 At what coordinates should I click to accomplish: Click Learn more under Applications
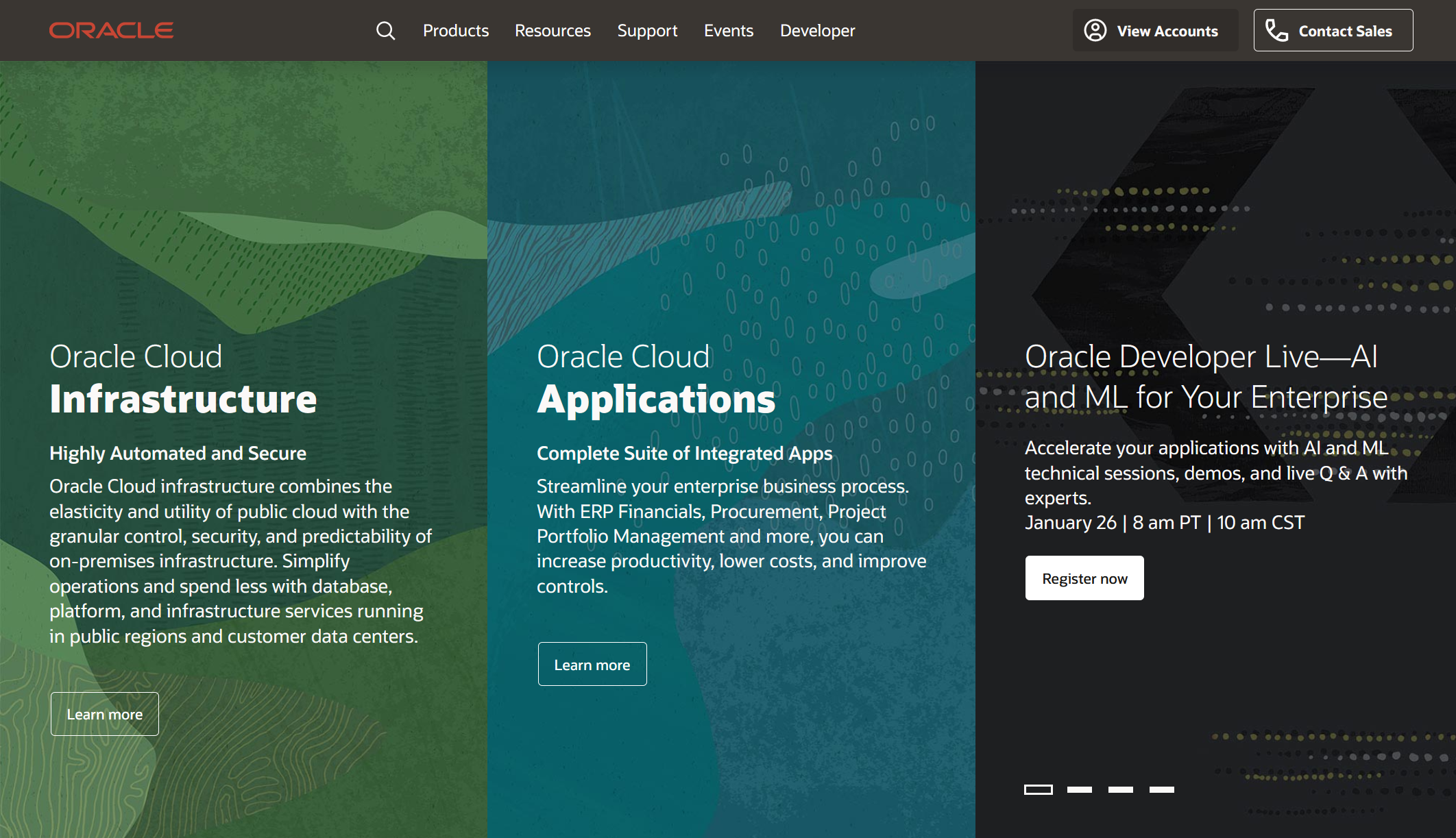click(592, 664)
